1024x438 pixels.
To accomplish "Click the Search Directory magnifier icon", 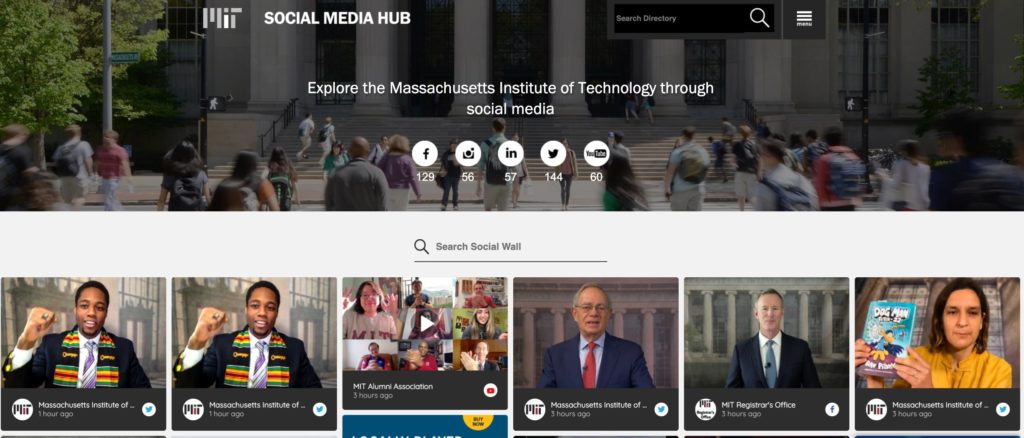I will [759, 18].
